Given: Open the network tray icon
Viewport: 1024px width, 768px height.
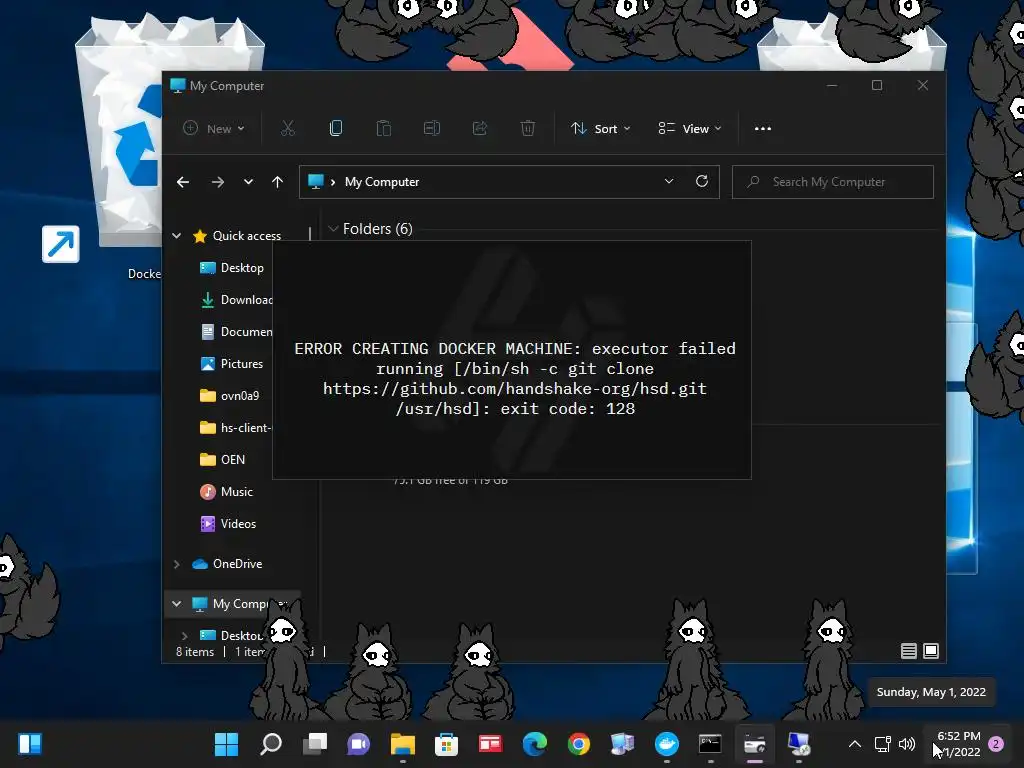Looking at the screenshot, I should point(882,744).
